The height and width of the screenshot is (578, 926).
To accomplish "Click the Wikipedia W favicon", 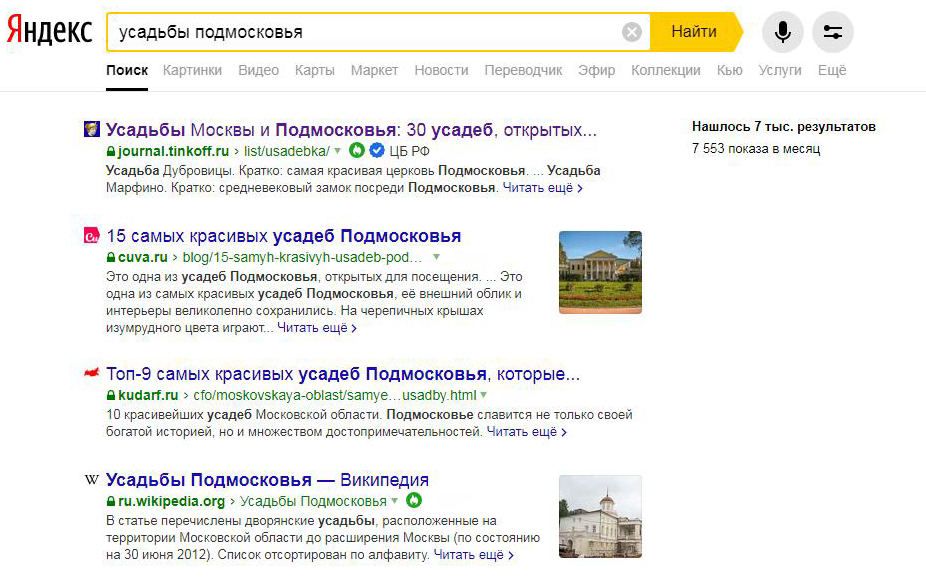I will [x=92, y=479].
